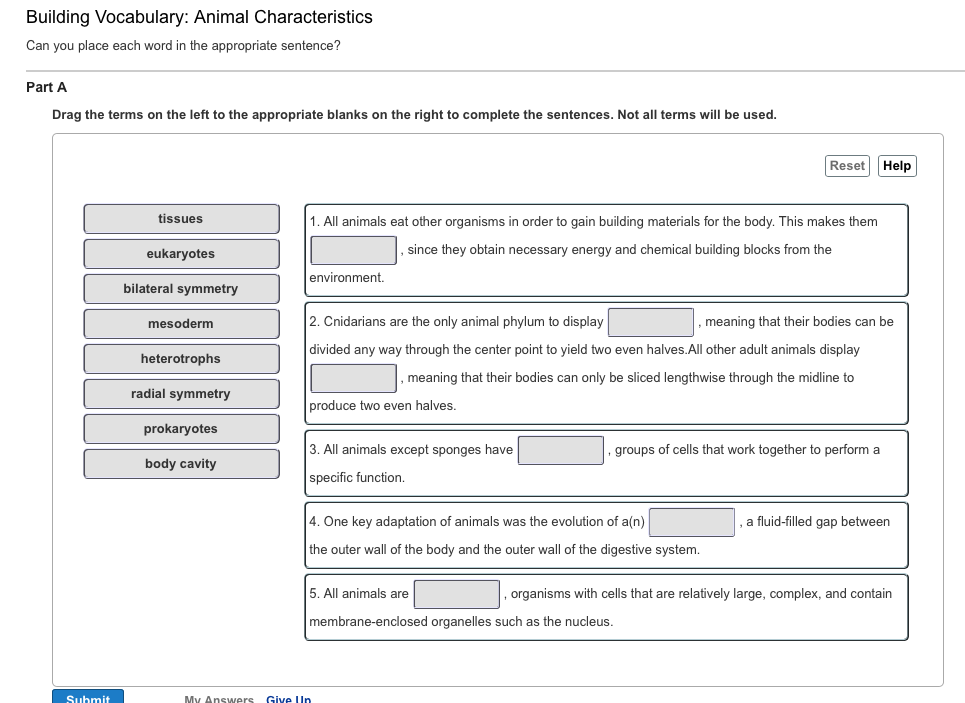The image size is (965, 703).
Task: Select the body cavity term tile
Action: pyautogui.click(x=181, y=463)
